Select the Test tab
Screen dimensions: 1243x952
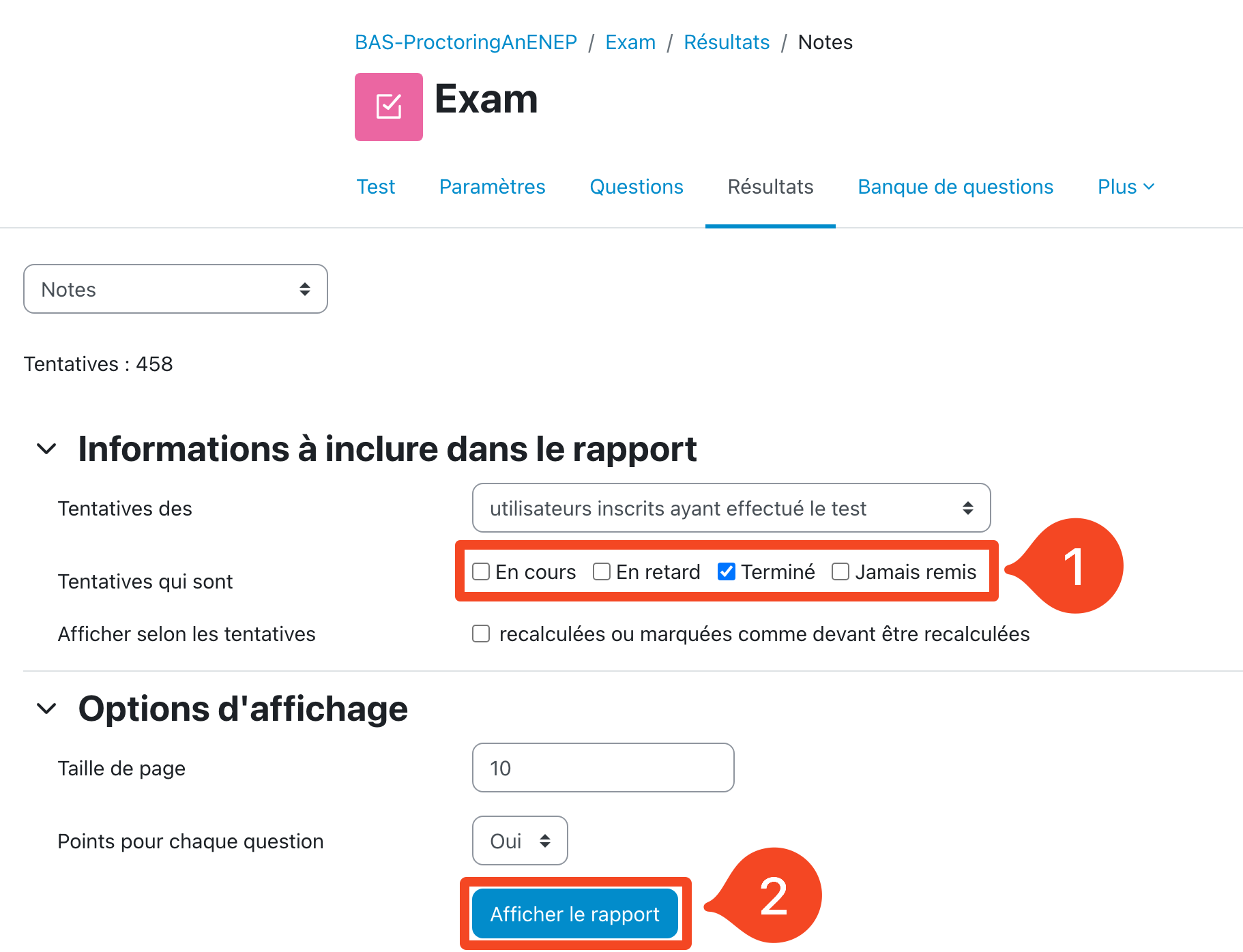(x=376, y=187)
